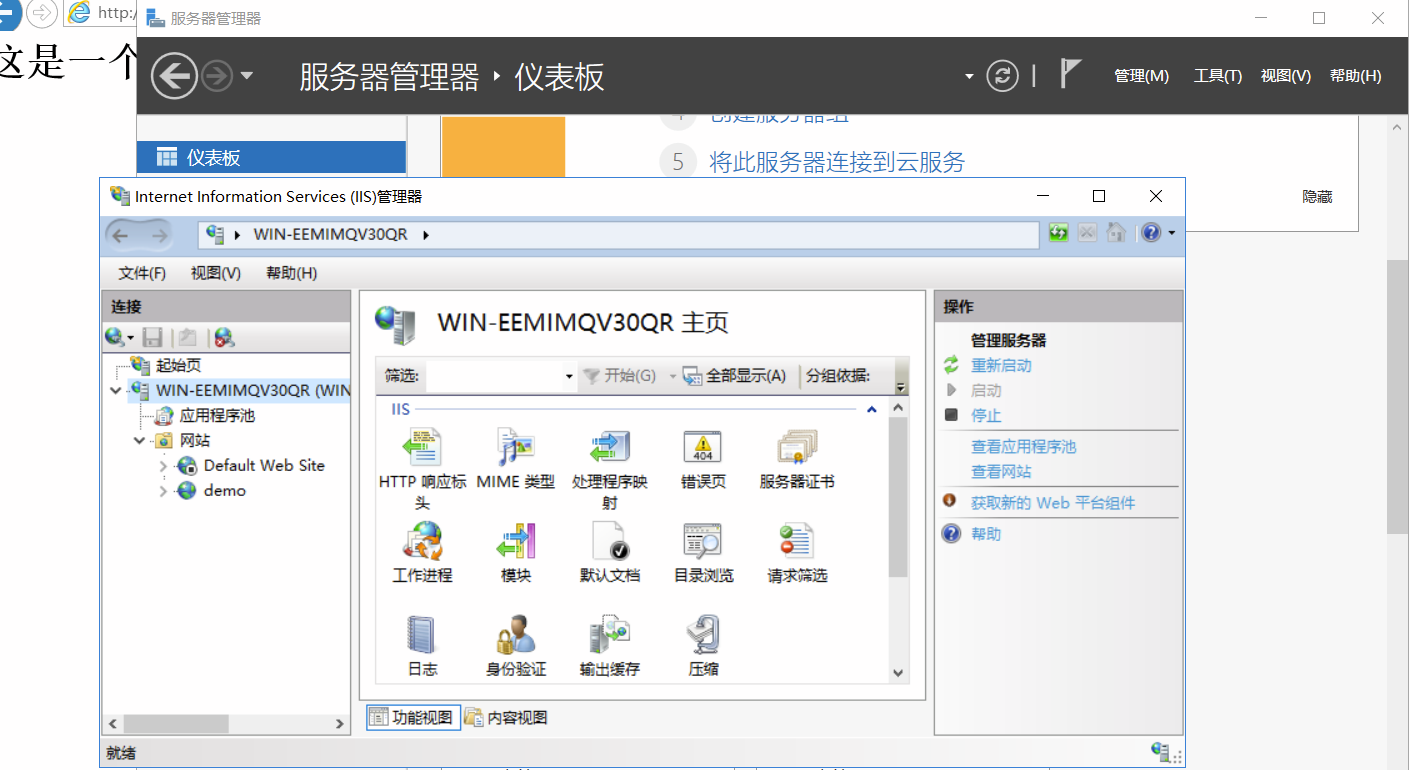Click IIS address bar home icon

[1116, 233]
